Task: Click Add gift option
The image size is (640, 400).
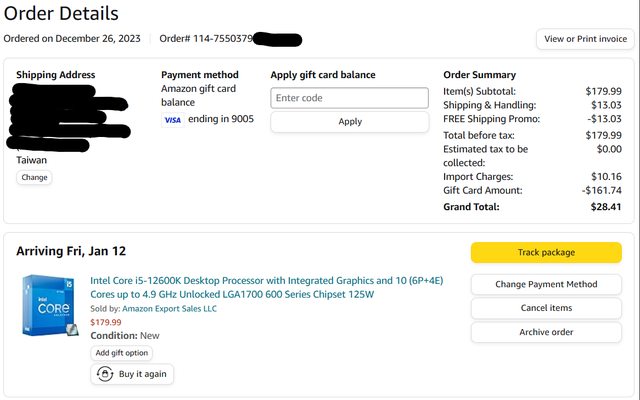Action: [x=122, y=353]
